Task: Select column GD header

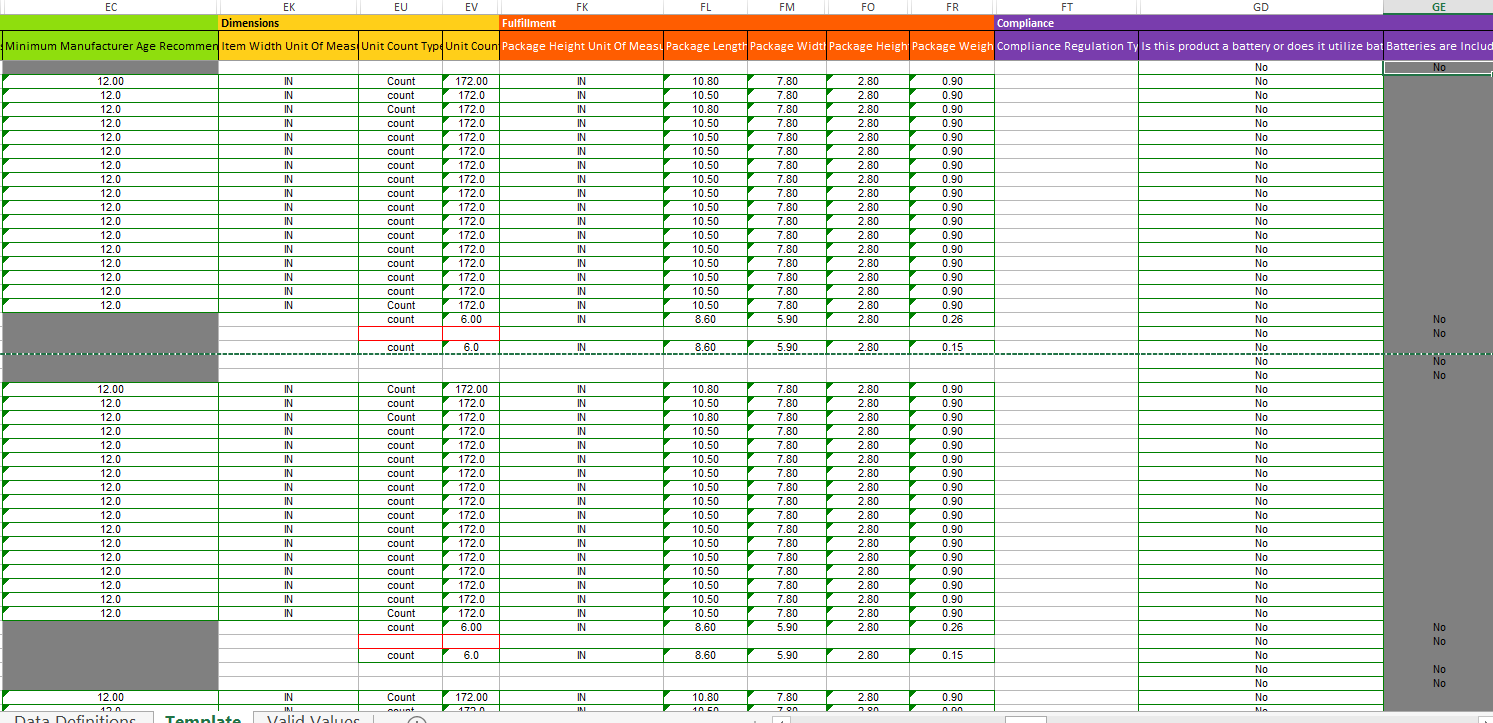Action: coord(1260,7)
